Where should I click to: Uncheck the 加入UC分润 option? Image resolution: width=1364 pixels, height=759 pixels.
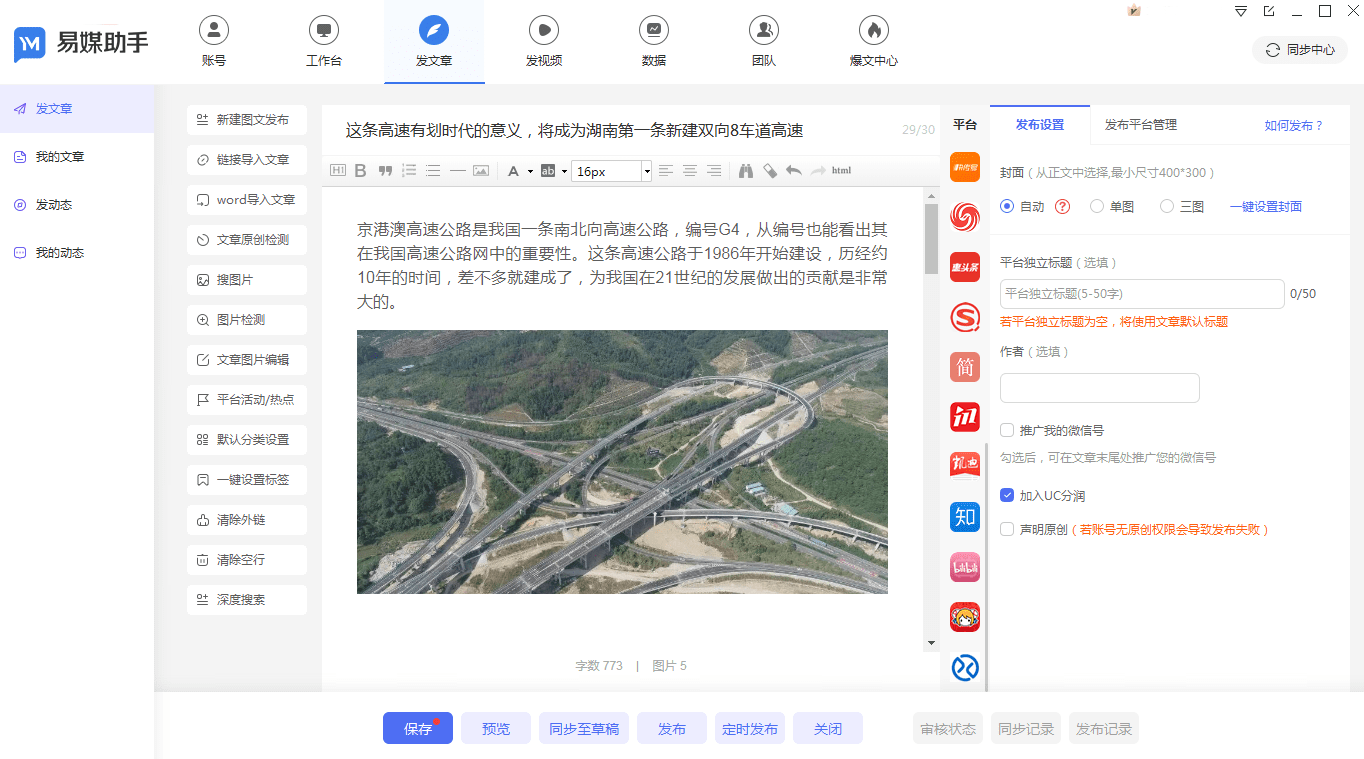1006,494
